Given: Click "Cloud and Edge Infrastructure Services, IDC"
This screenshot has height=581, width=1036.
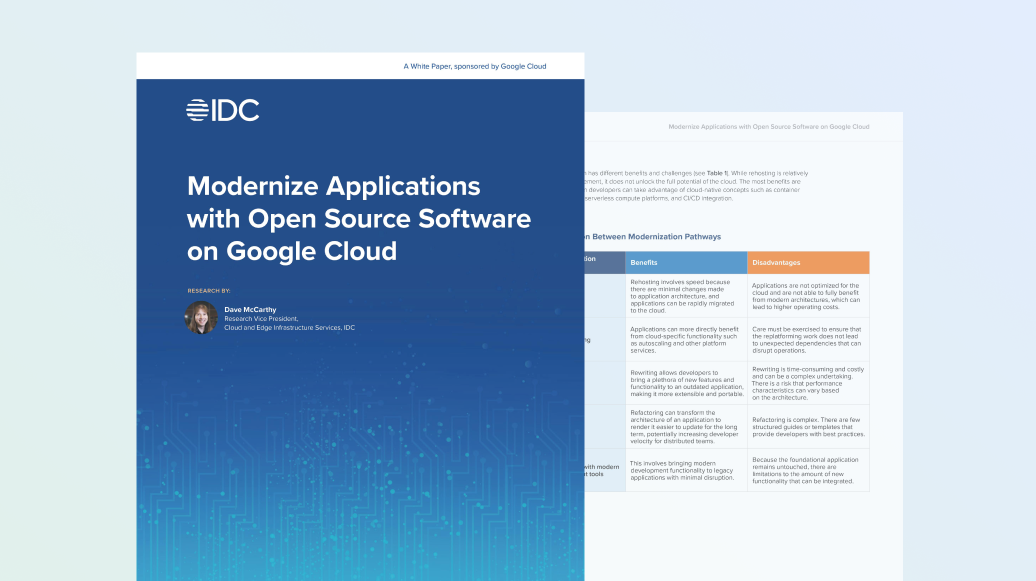Looking at the screenshot, I should pos(289,328).
